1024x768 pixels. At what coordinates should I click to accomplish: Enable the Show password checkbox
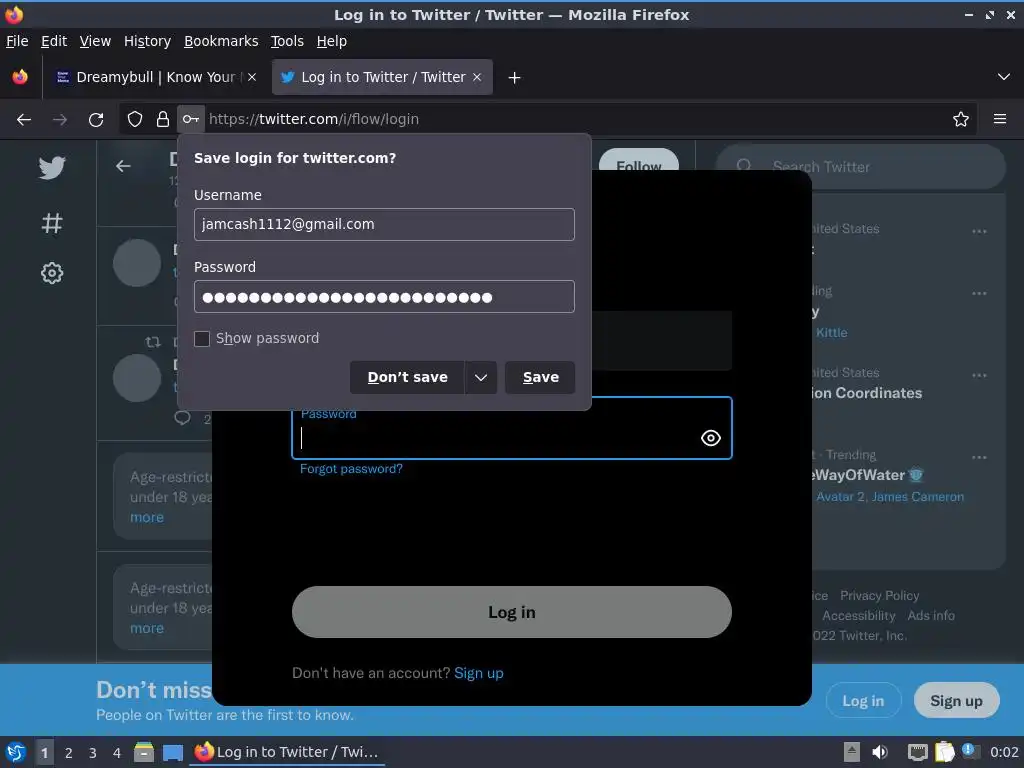click(202, 338)
